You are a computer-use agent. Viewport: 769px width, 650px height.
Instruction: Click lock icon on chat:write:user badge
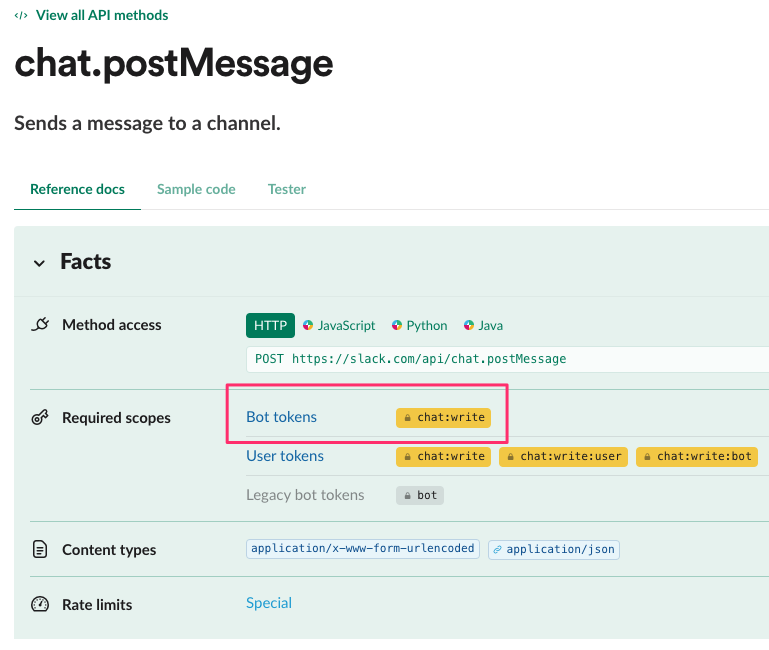[x=511, y=457]
